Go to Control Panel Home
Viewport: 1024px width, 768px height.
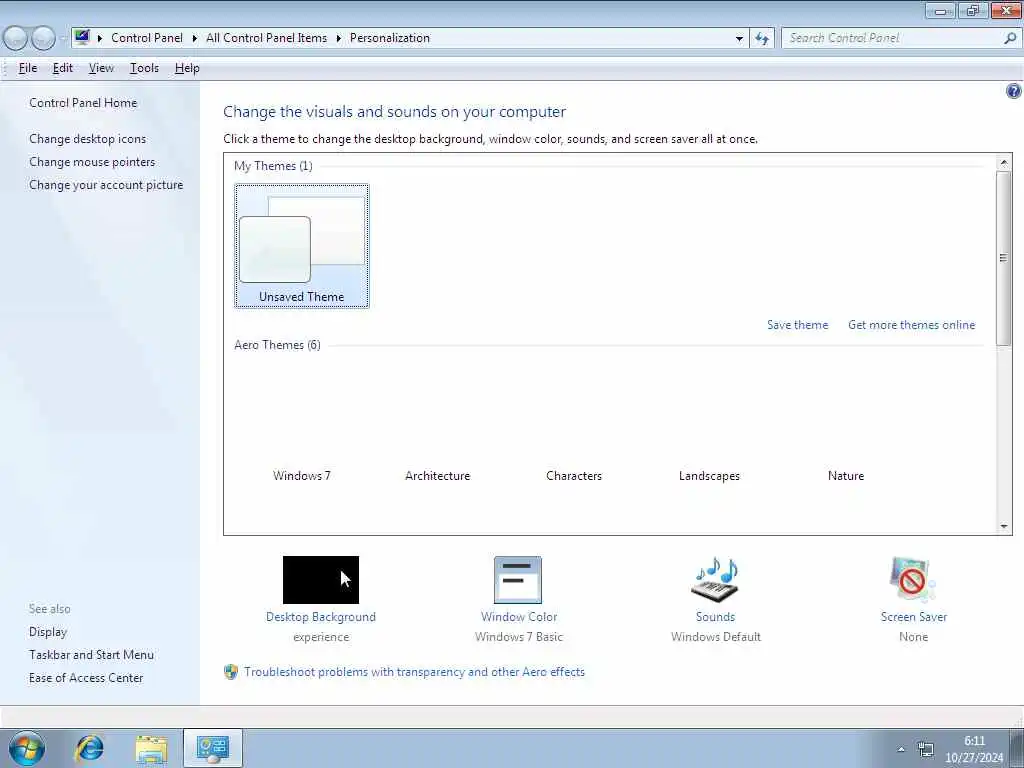pyautogui.click(x=83, y=103)
